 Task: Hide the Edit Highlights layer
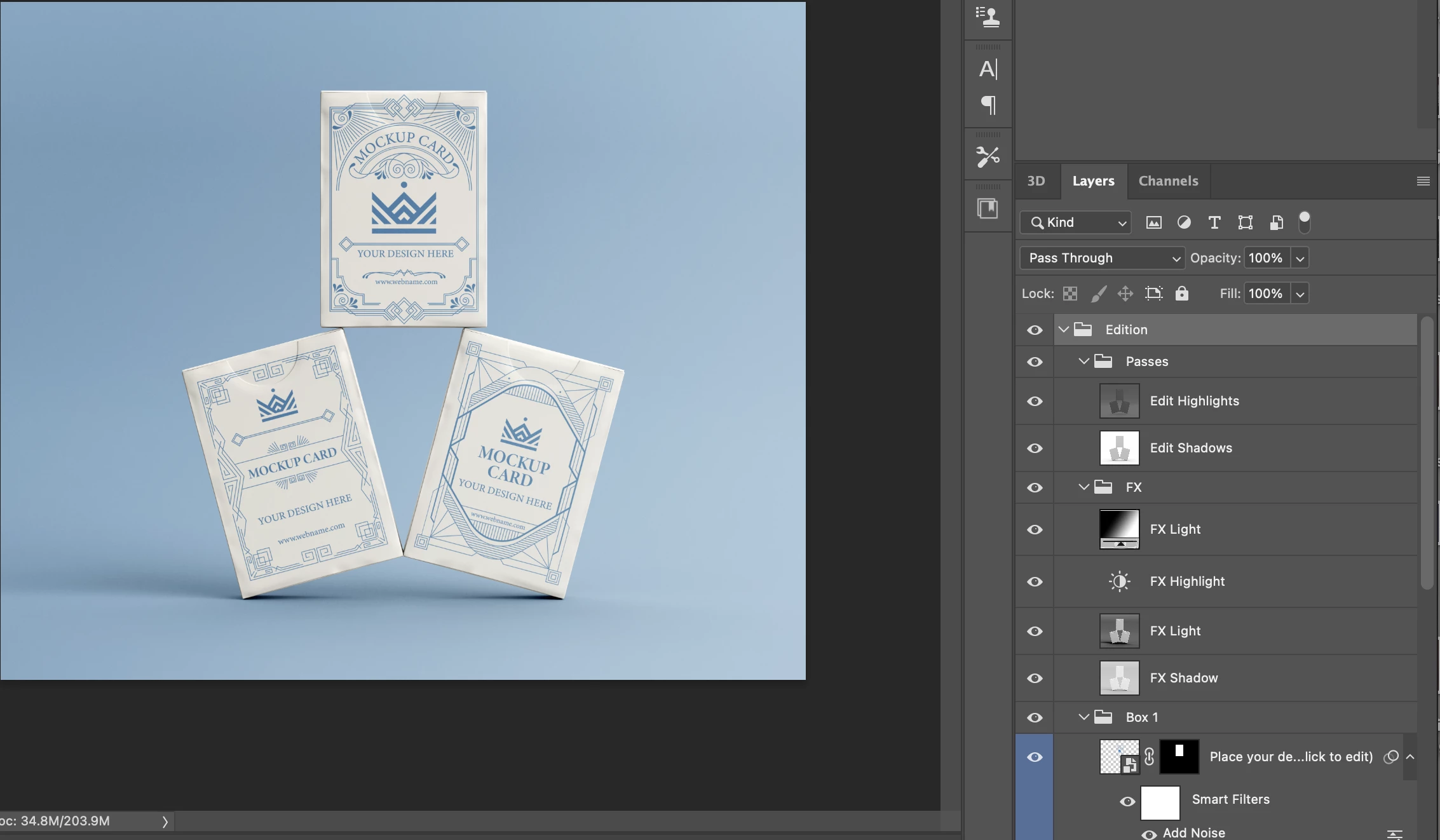tap(1035, 401)
